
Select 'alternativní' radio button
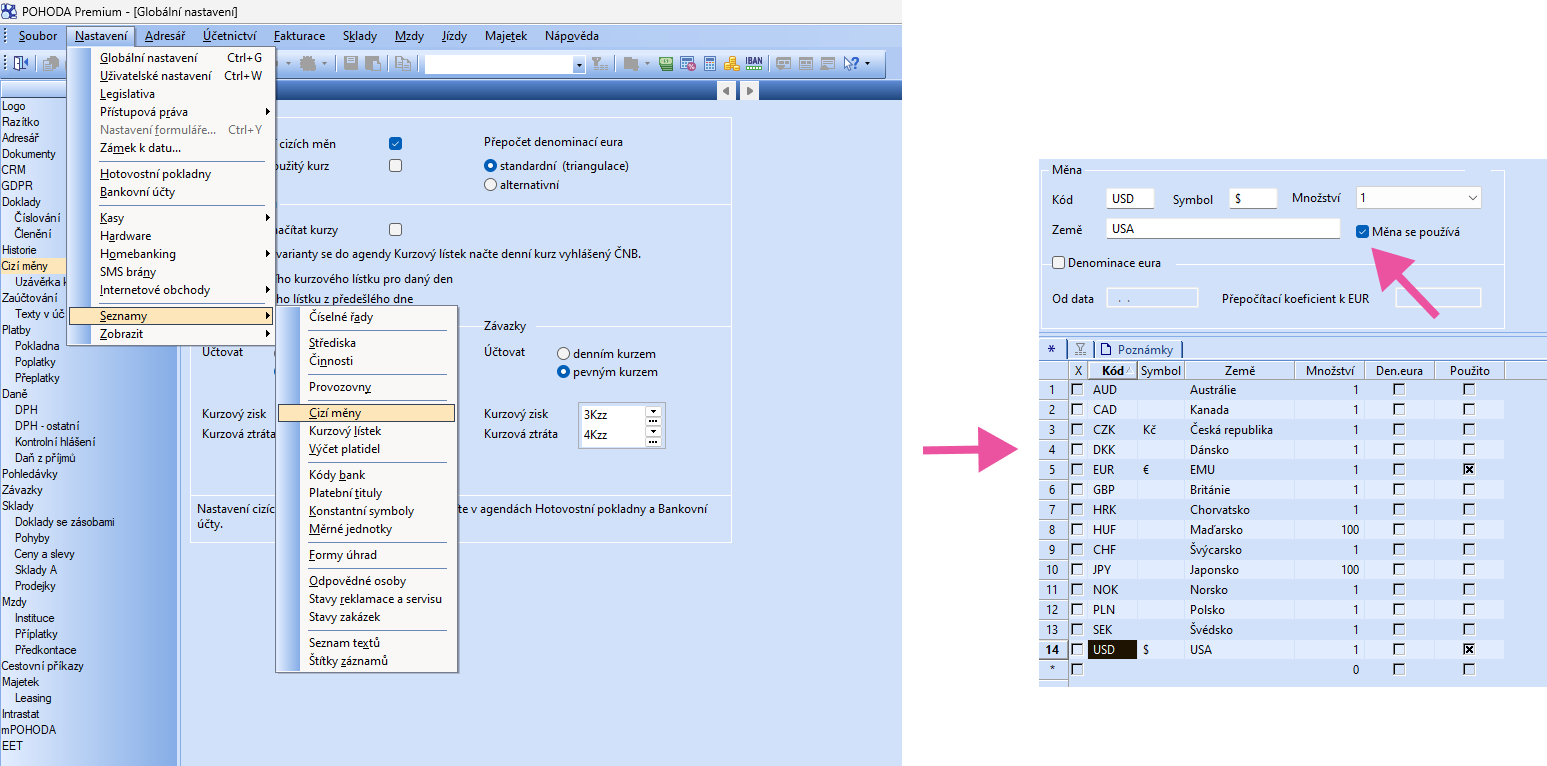point(490,185)
